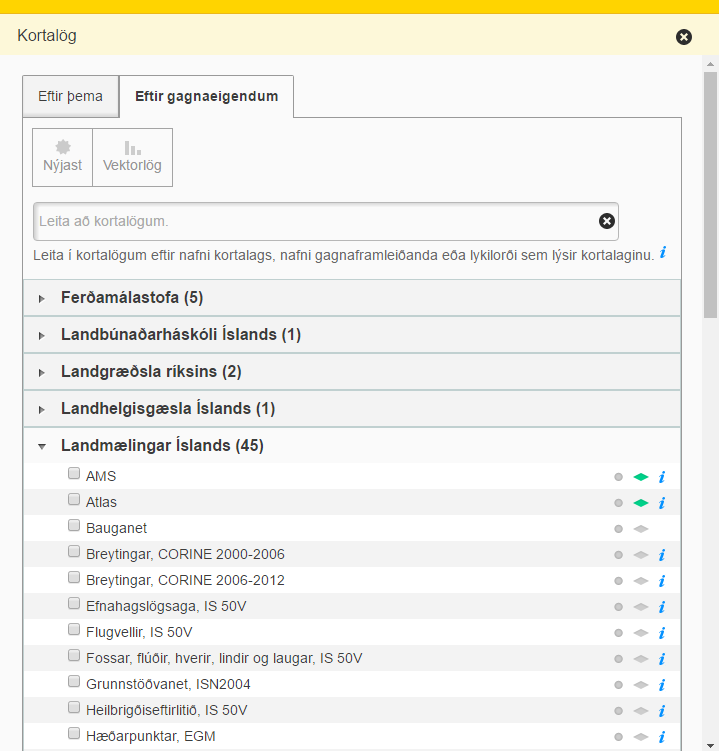Toggle Grunnstöðvanet, ISN2004 checkbox
This screenshot has height=751, width=719.
pyautogui.click(x=74, y=682)
